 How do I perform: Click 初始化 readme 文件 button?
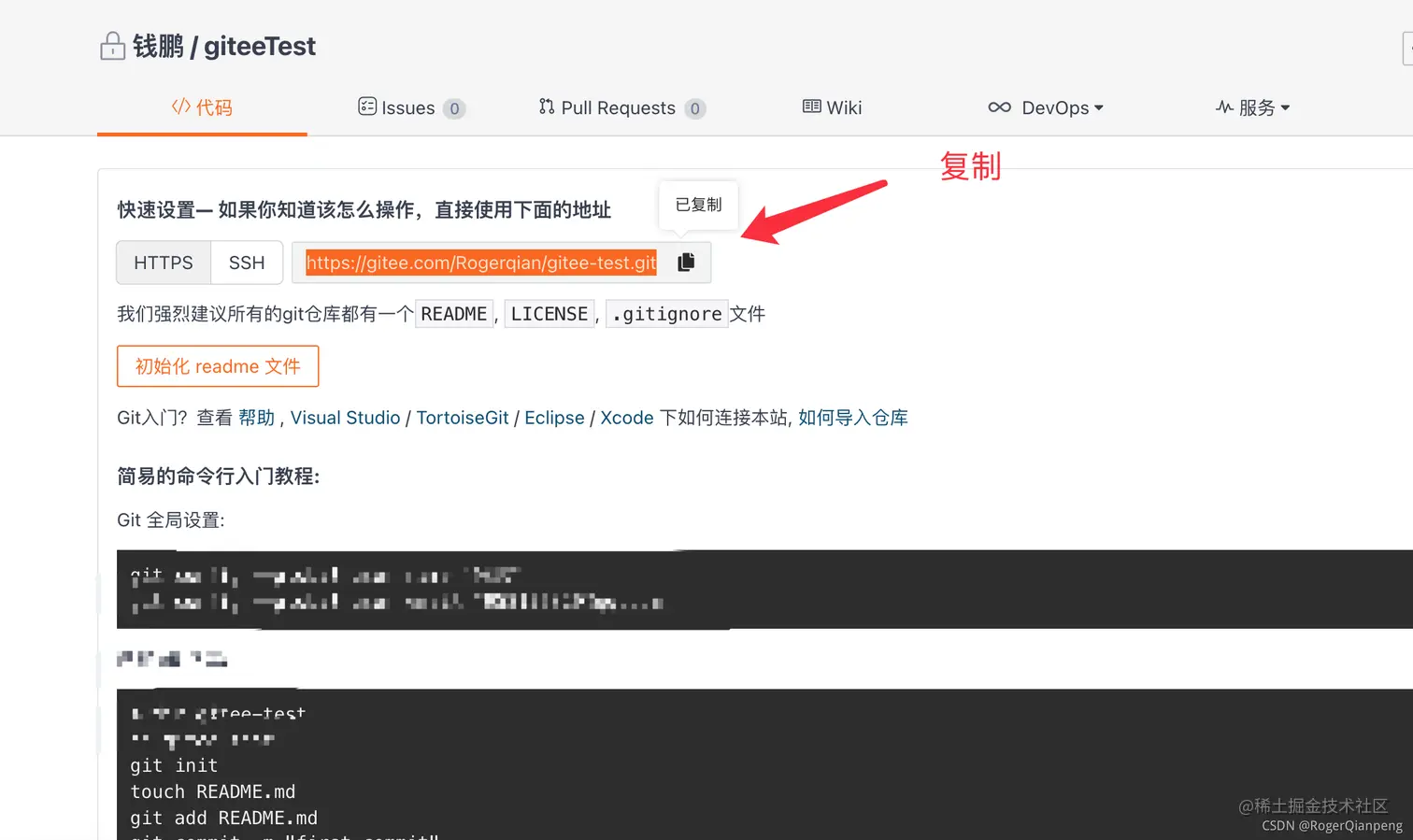(x=218, y=366)
